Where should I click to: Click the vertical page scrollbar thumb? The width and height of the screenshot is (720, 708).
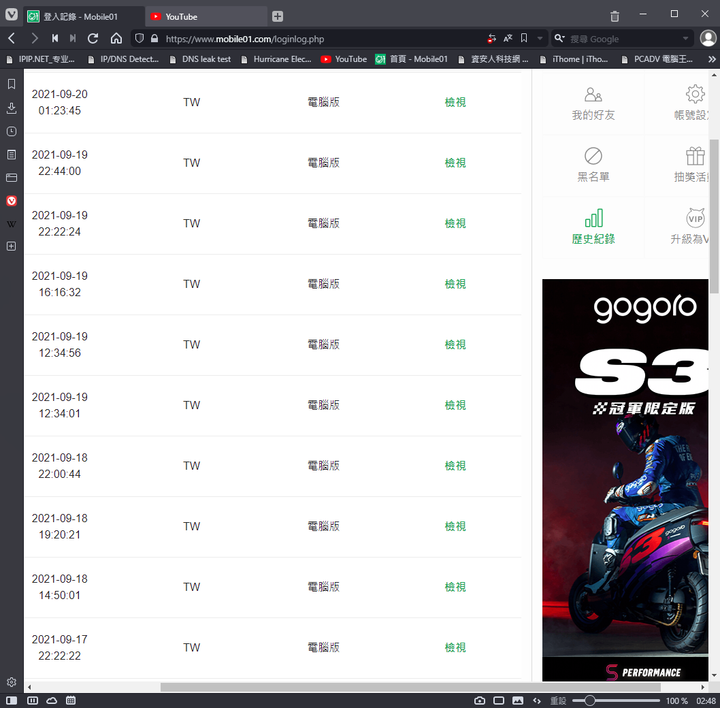coord(714,216)
